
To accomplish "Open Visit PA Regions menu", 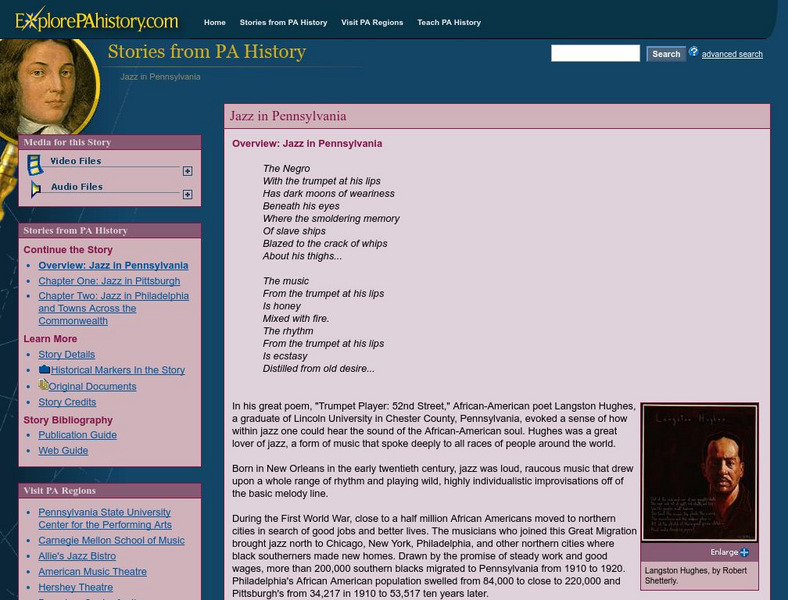I will click(x=372, y=23).
